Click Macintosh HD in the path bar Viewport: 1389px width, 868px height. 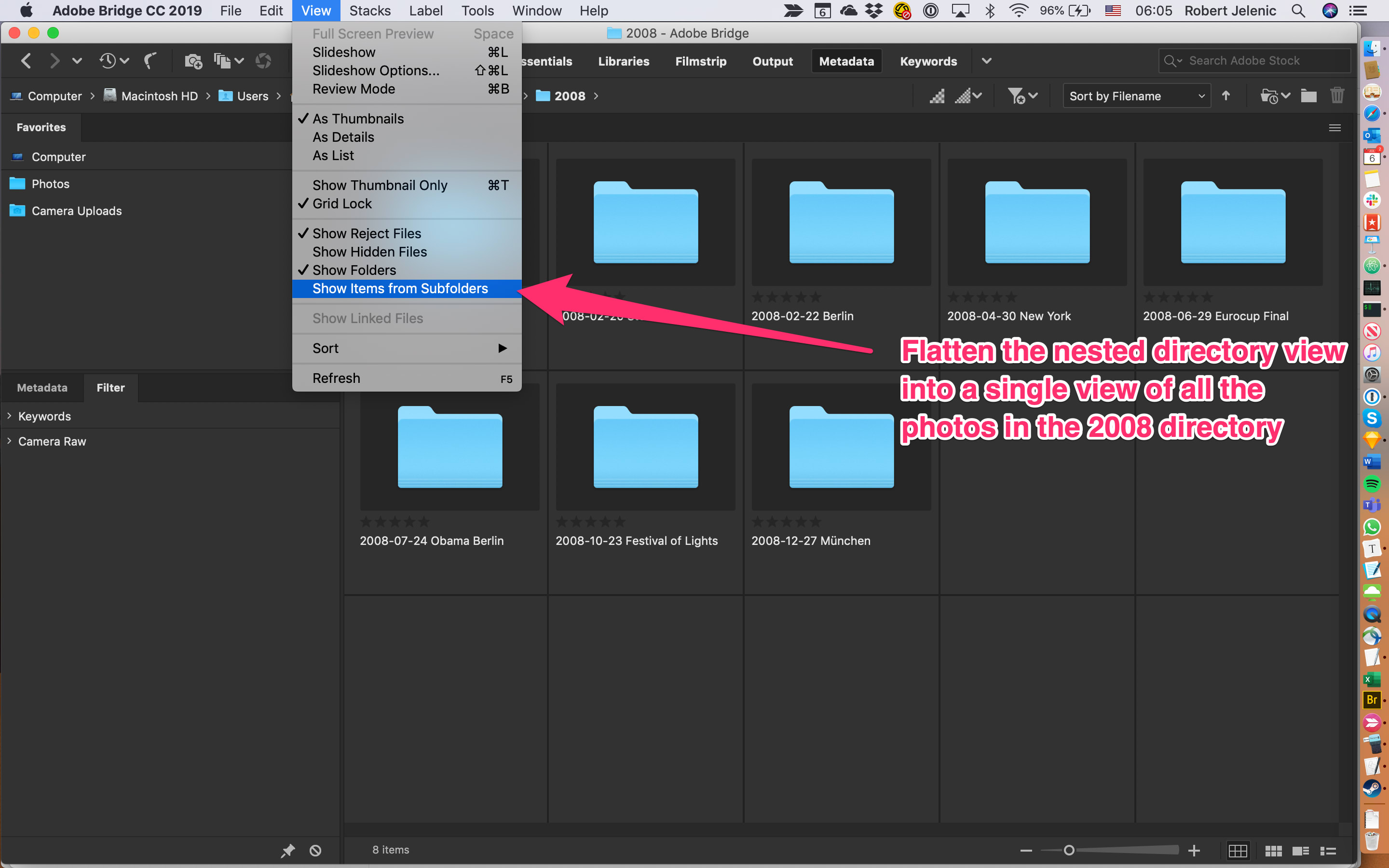[151, 96]
